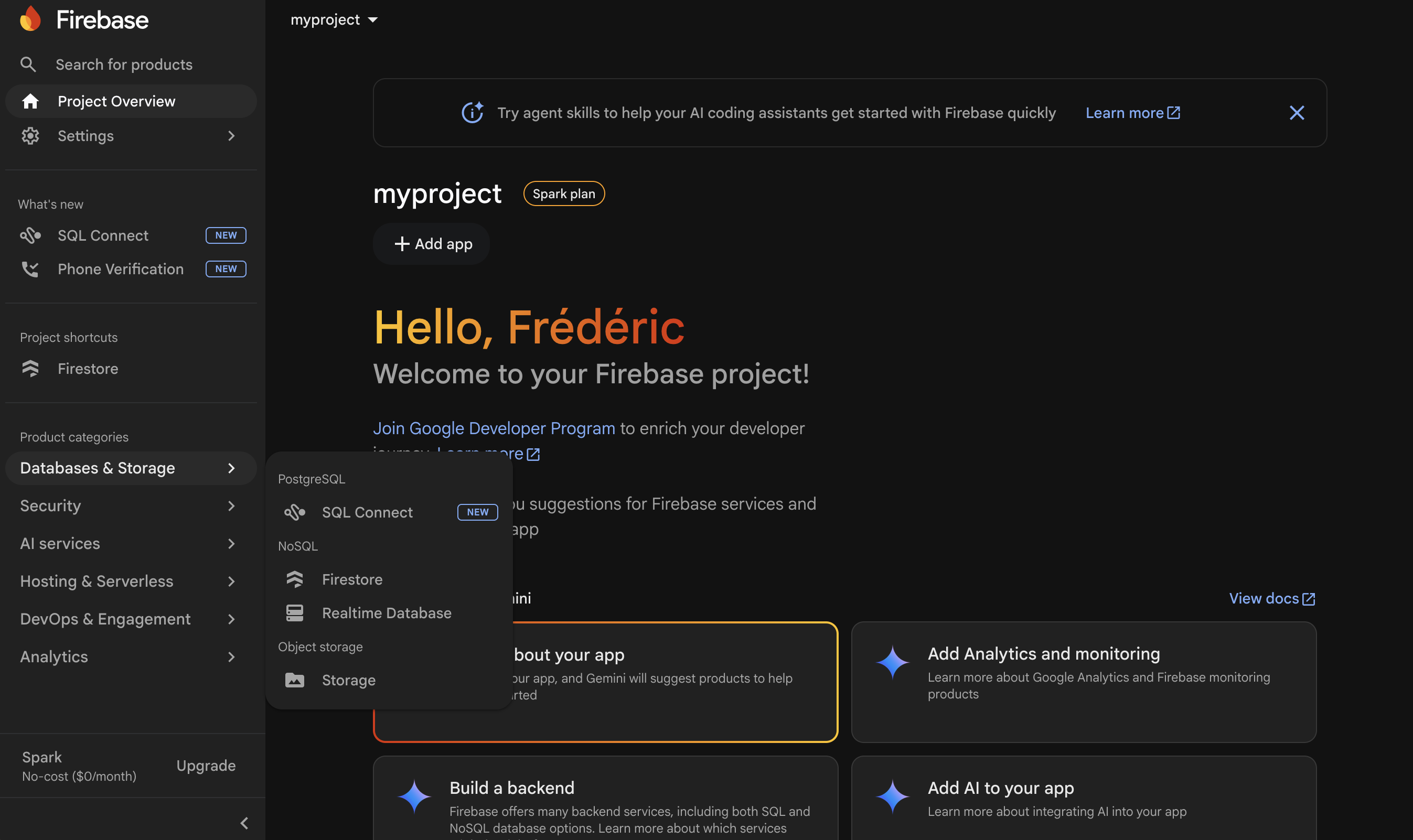Open Join Google Developer Program link
Image resolution: width=1413 pixels, height=840 pixels.
tap(494, 428)
